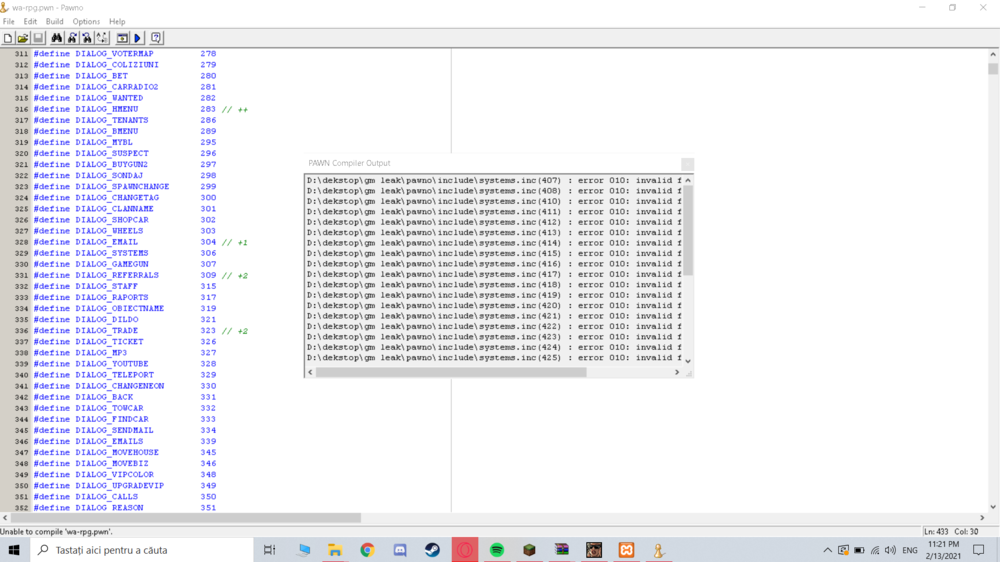Open Discord from taskbar
The height and width of the screenshot is (562, 1000).
(400, 550)
